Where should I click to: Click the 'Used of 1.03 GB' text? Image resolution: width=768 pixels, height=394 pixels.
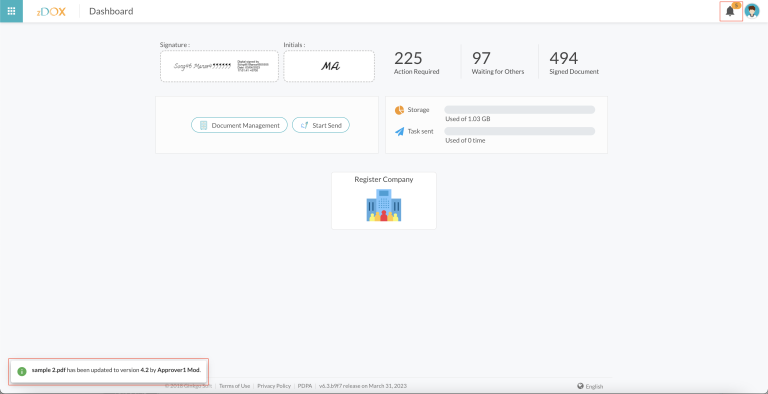point(468,119)
